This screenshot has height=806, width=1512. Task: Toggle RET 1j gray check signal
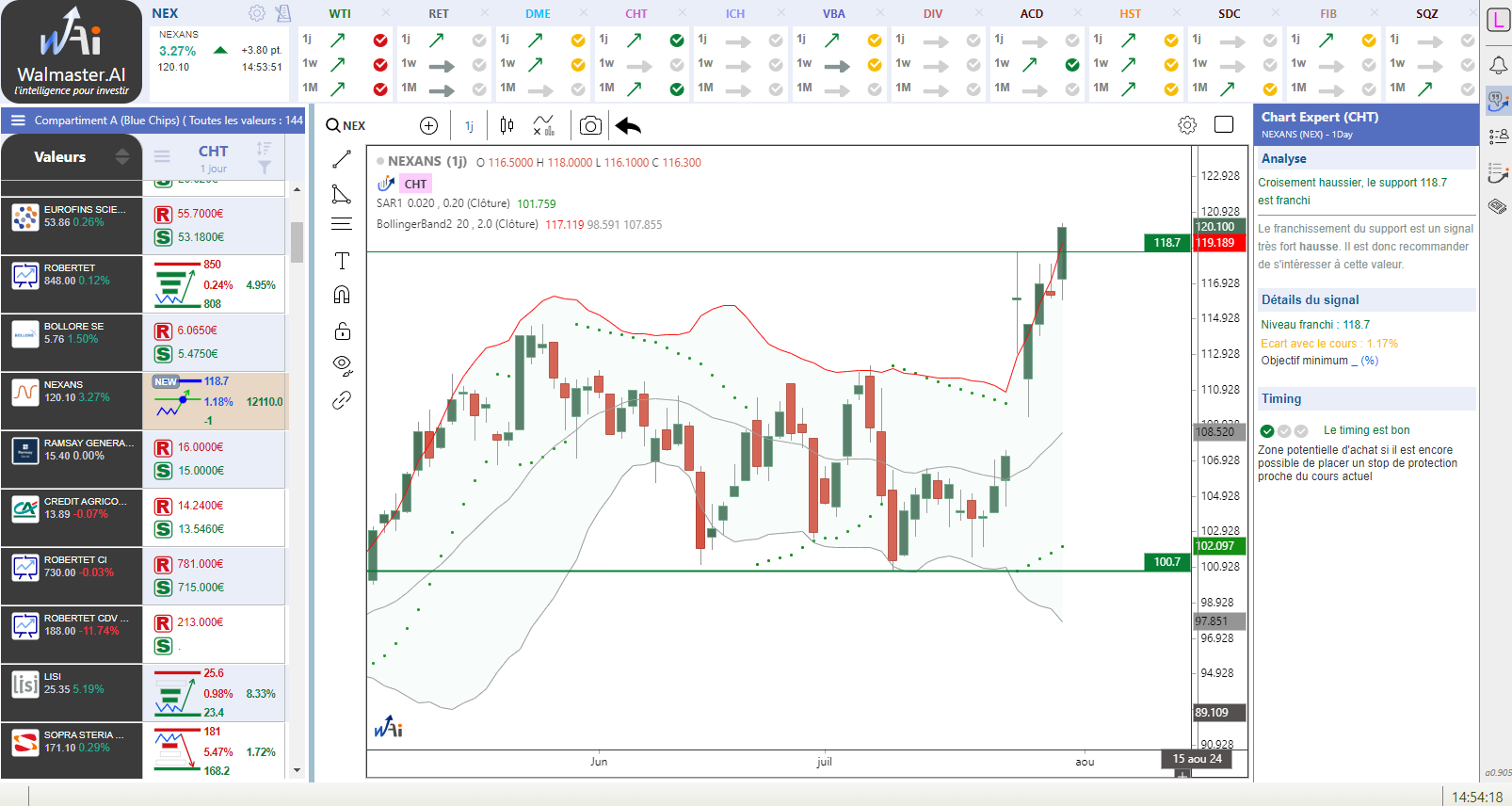479,40
